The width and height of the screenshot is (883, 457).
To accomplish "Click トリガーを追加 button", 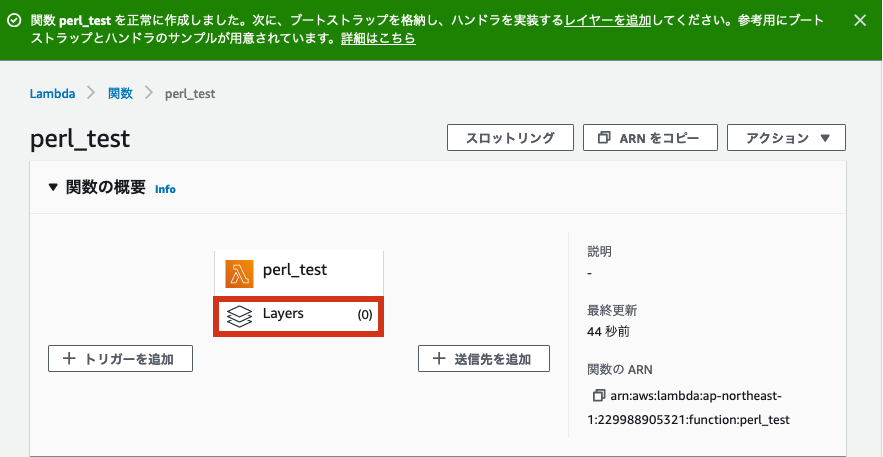I will pyautogui.click(x=121, y=359).
